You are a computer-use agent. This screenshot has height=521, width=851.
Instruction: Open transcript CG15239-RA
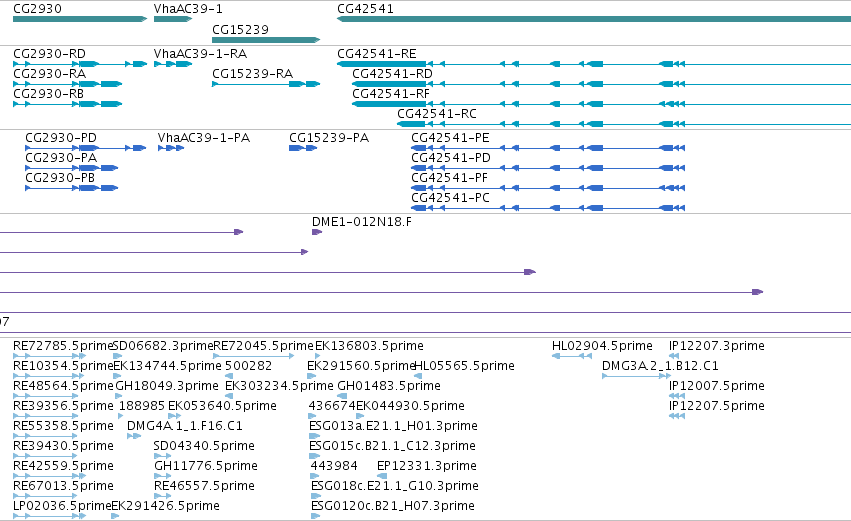[x=266, y=84]
